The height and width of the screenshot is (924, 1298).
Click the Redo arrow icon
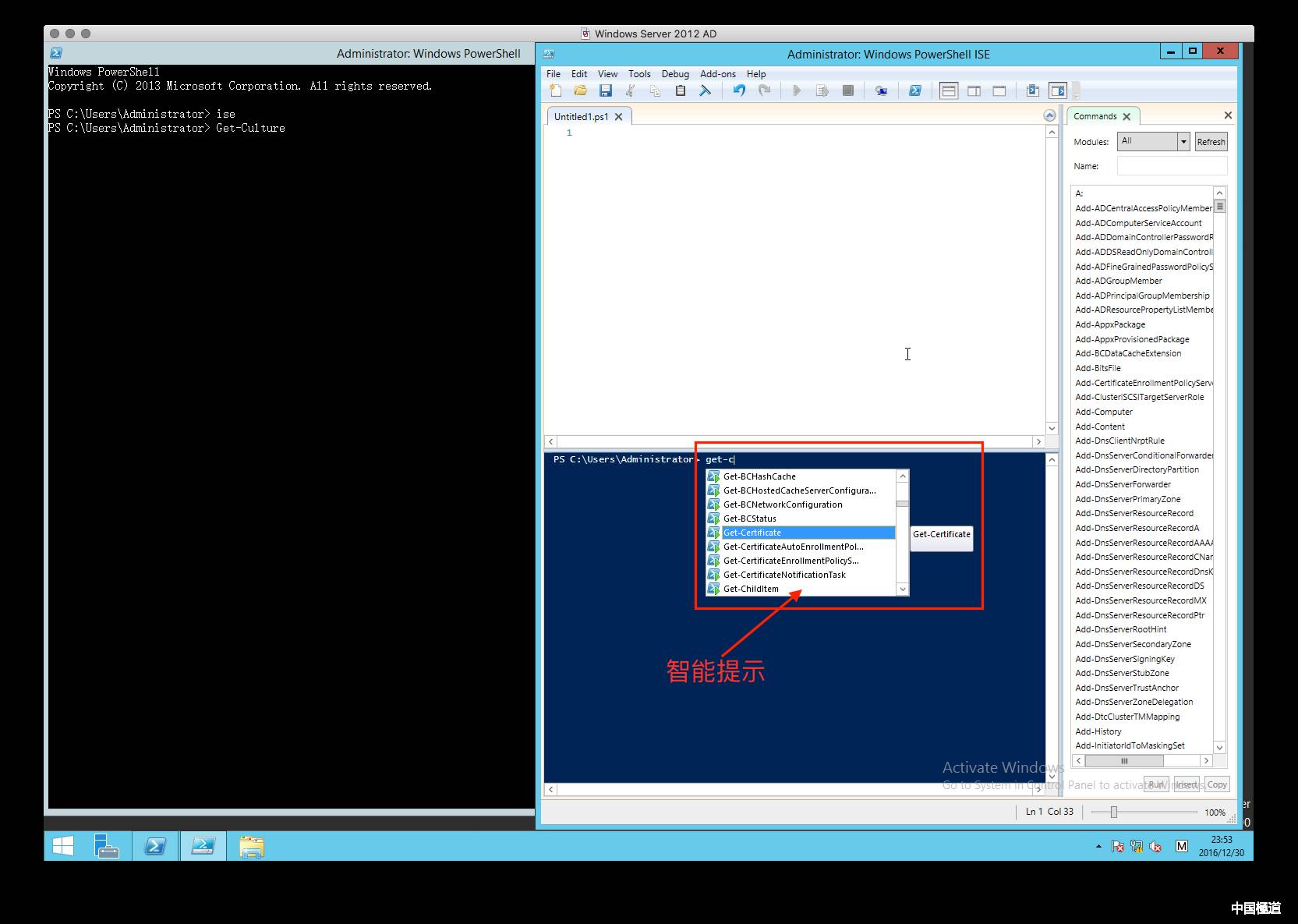[764, 90]
